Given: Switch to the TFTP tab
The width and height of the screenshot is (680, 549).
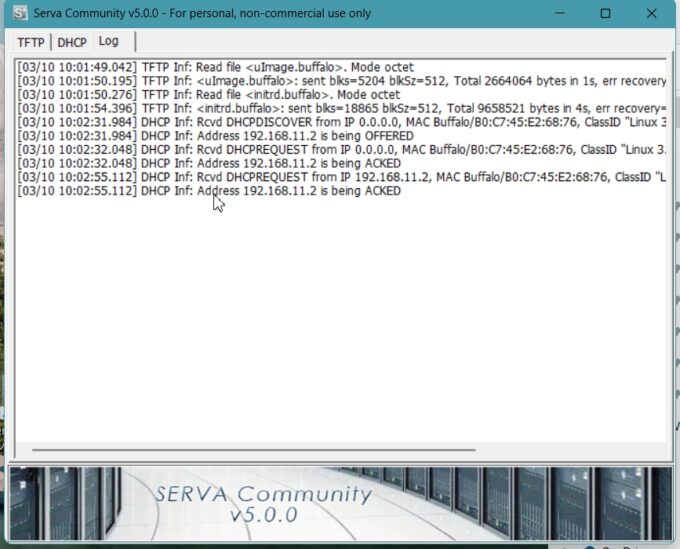Looking at the screenshot, I should click(30, 42).
